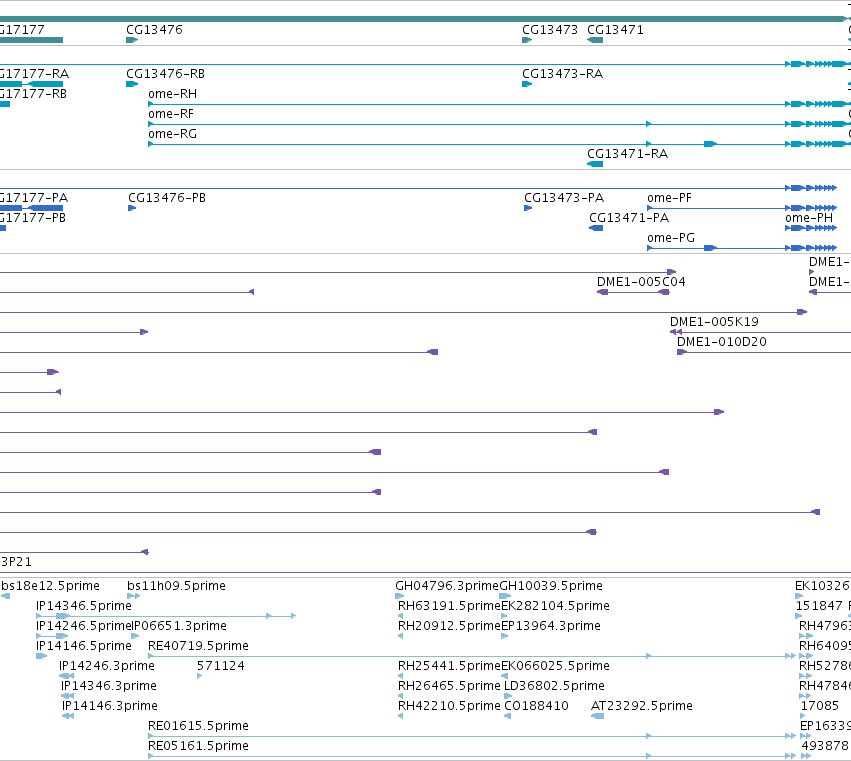Click the IP14246.5prime EST label
The height and width of the screenshot is (761, 851).
point(84,626)
